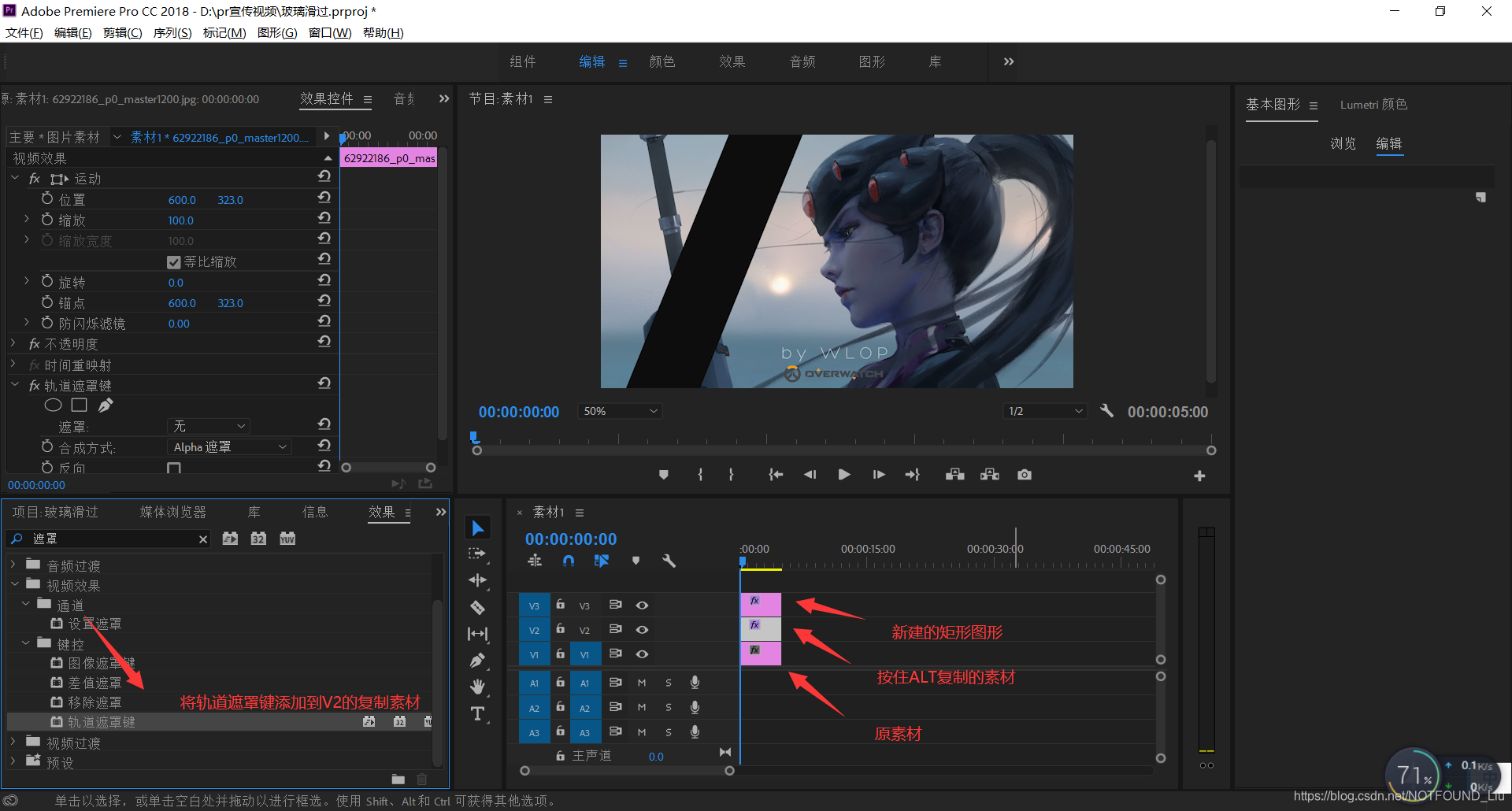Collapse the Video Effects folder
1512x811 pixels.
click(13, 584)
